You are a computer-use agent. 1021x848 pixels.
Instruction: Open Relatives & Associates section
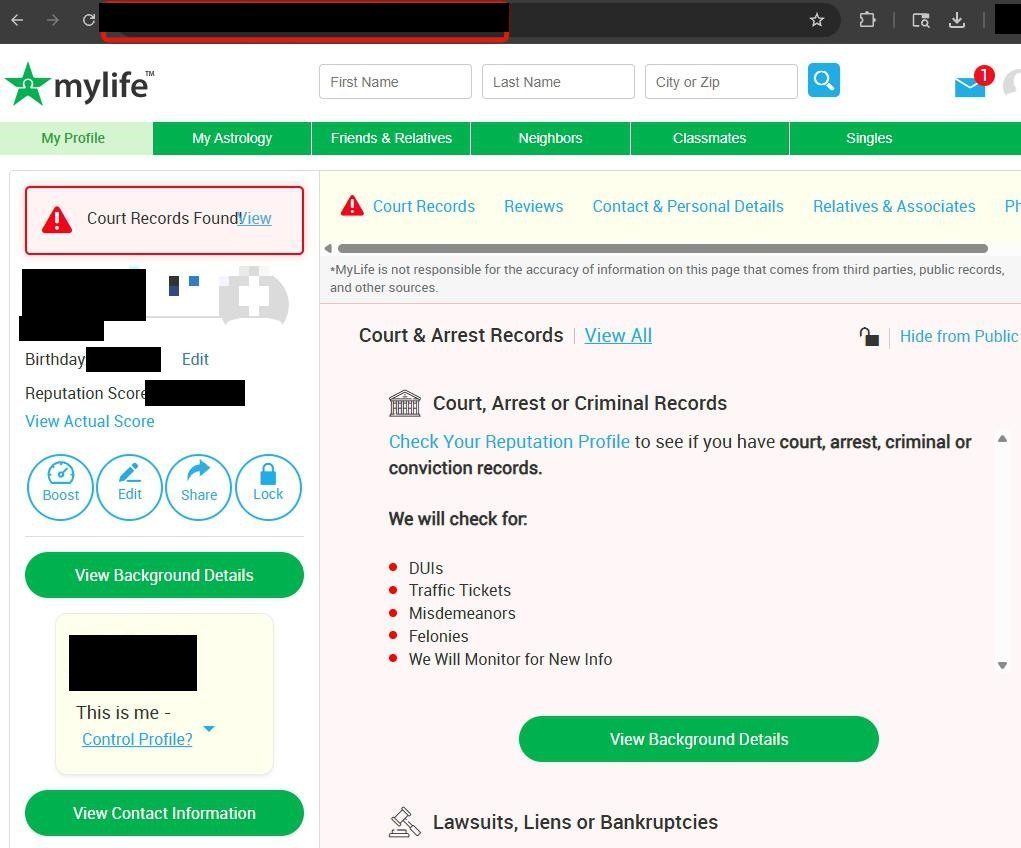[x=894, y=206]
